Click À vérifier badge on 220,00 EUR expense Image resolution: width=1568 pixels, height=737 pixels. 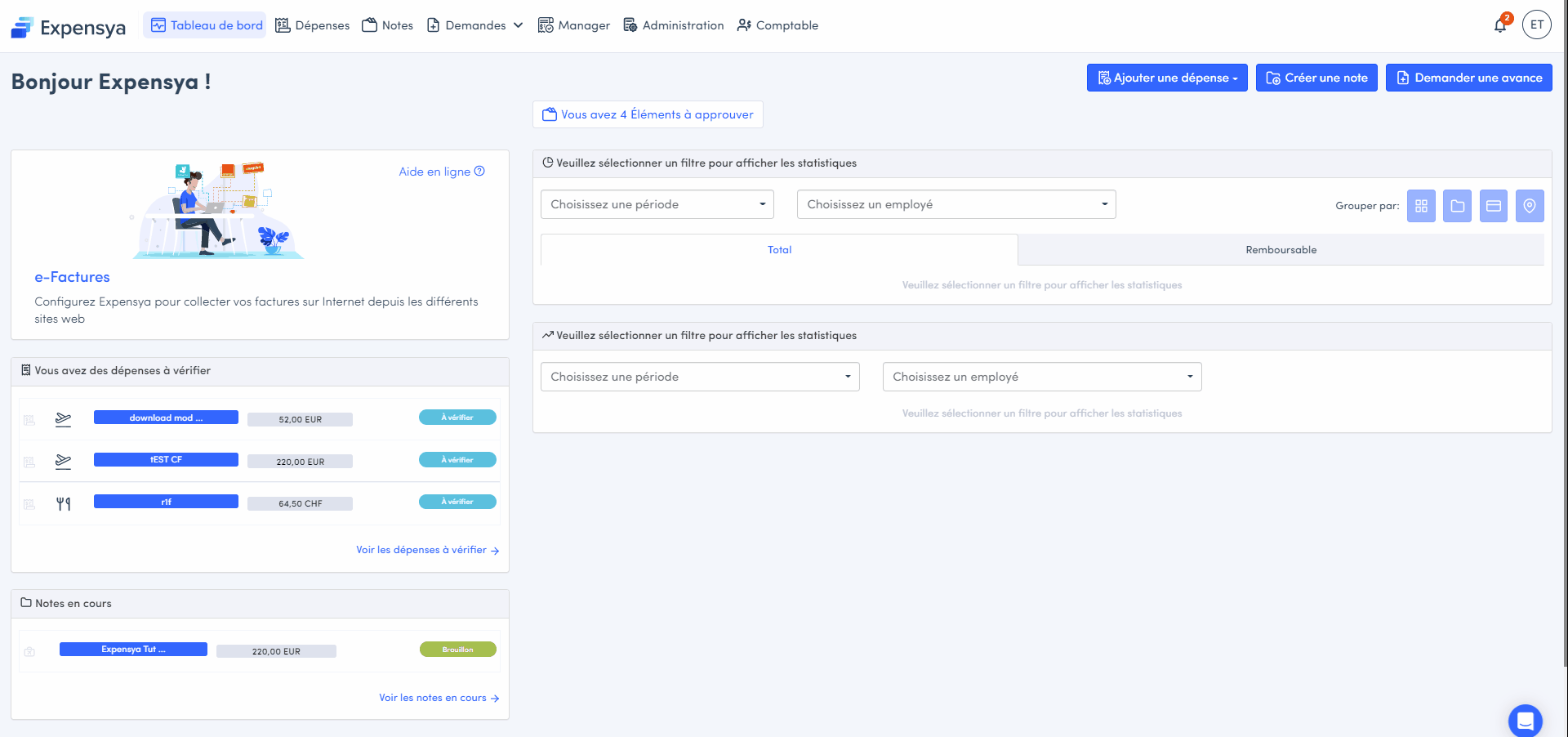click(457, 460)
